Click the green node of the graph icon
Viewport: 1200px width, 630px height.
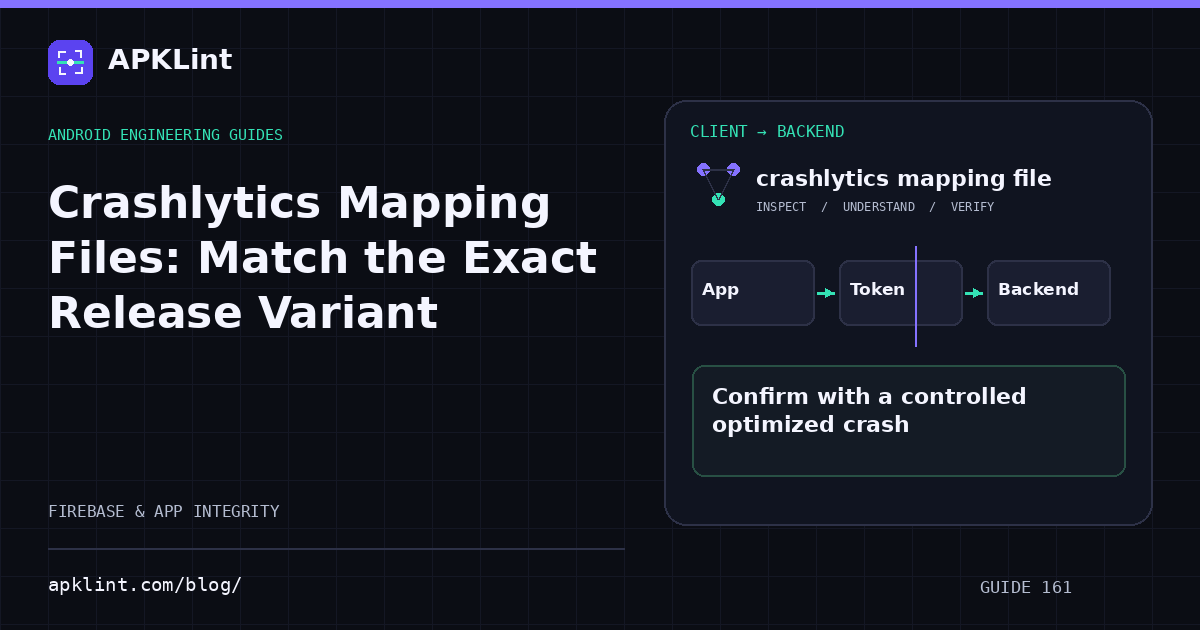coord(718,200)
